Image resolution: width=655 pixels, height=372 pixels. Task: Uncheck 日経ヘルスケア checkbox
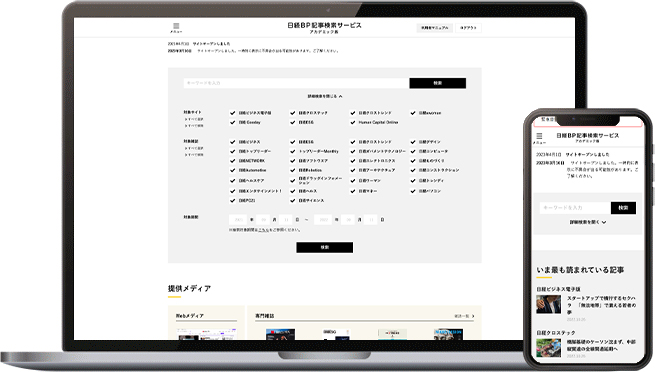click(233, 181)
